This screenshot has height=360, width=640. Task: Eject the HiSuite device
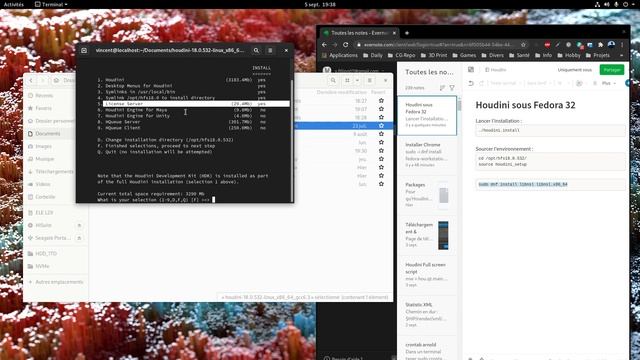79,225
